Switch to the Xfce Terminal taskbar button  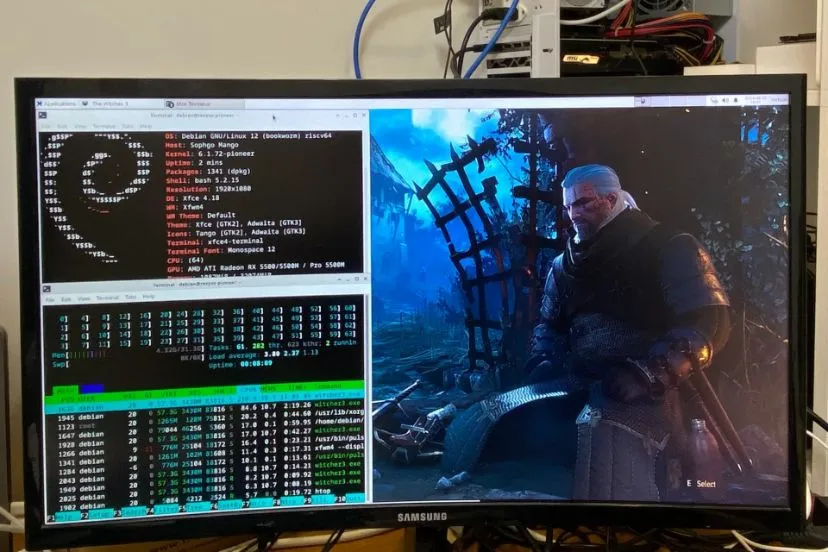coord(203,104)
